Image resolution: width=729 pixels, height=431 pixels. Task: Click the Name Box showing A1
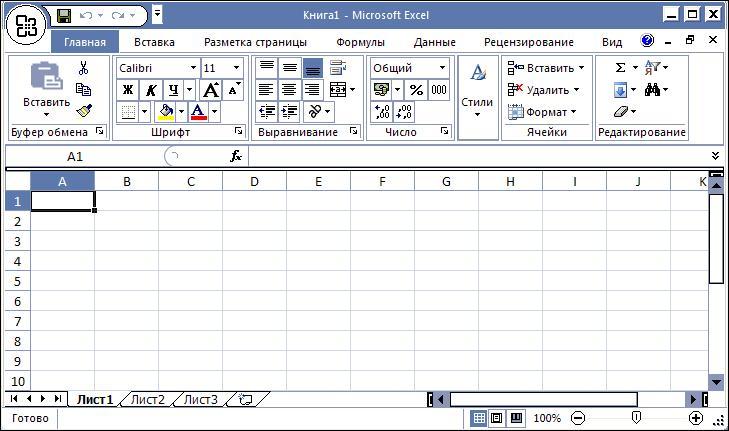(75, 156)
